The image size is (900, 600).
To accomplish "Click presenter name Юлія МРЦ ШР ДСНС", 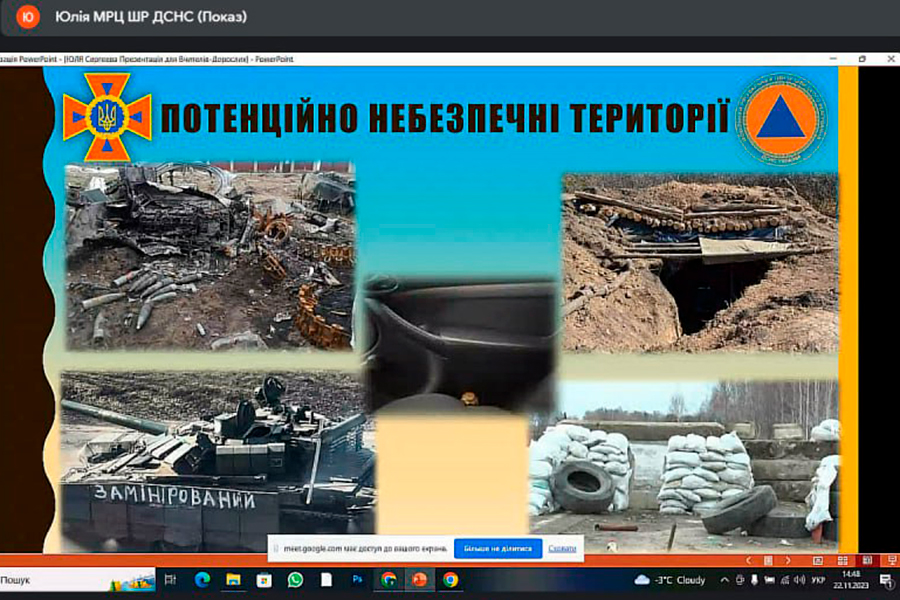I will pos(151,17).
